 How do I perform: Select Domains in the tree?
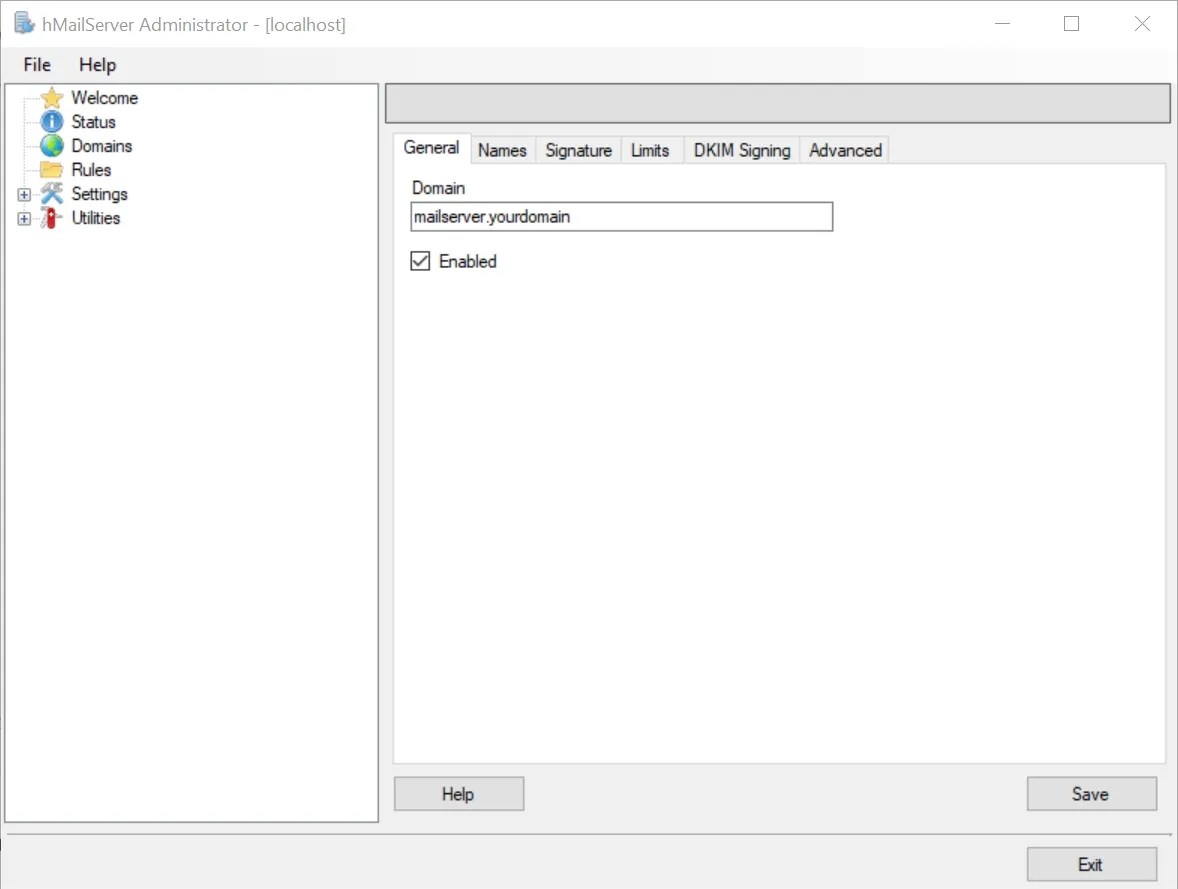click(x=101, y=146)
